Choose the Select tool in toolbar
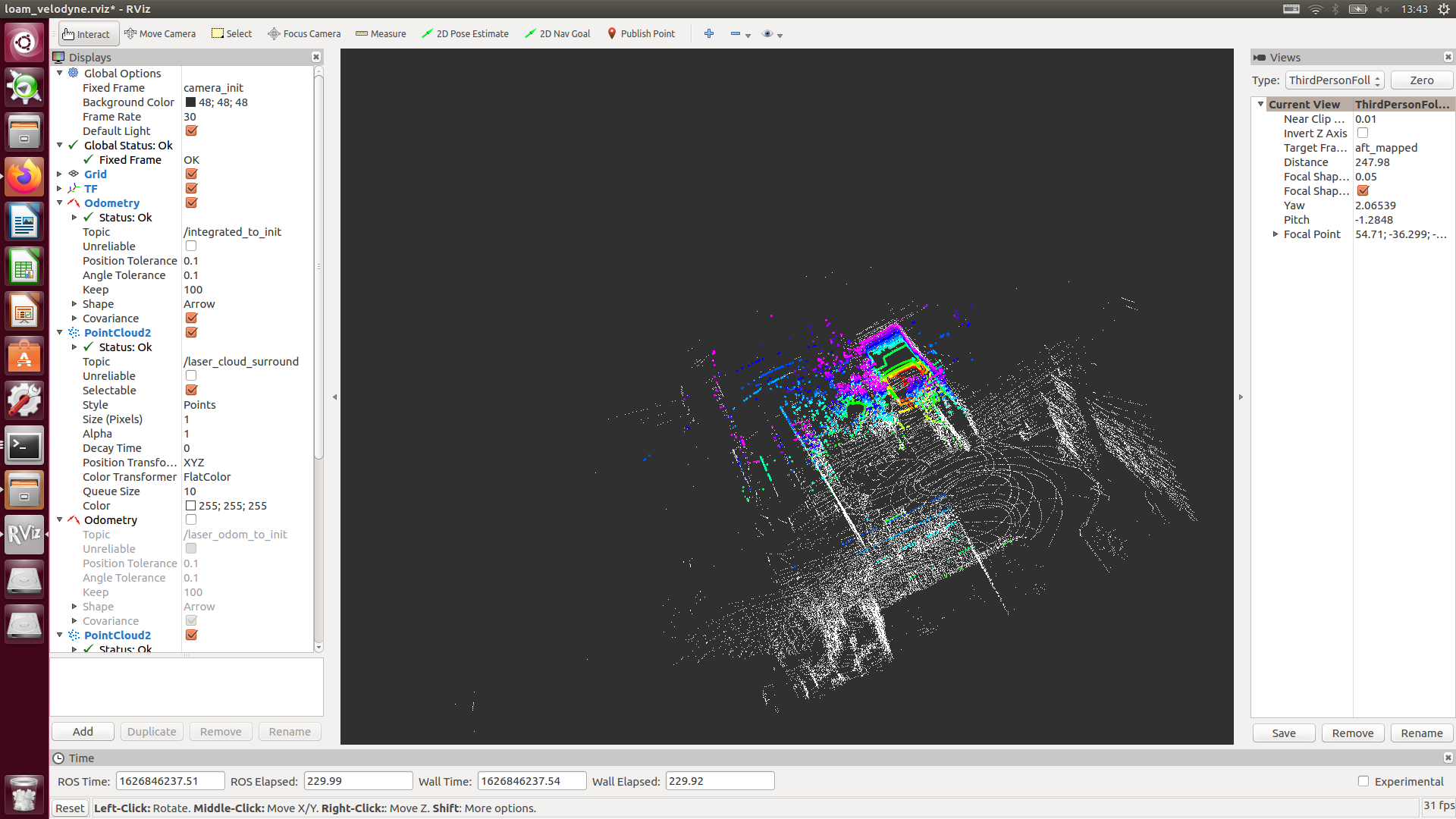The image size is (1456, 819). [232, 33]
